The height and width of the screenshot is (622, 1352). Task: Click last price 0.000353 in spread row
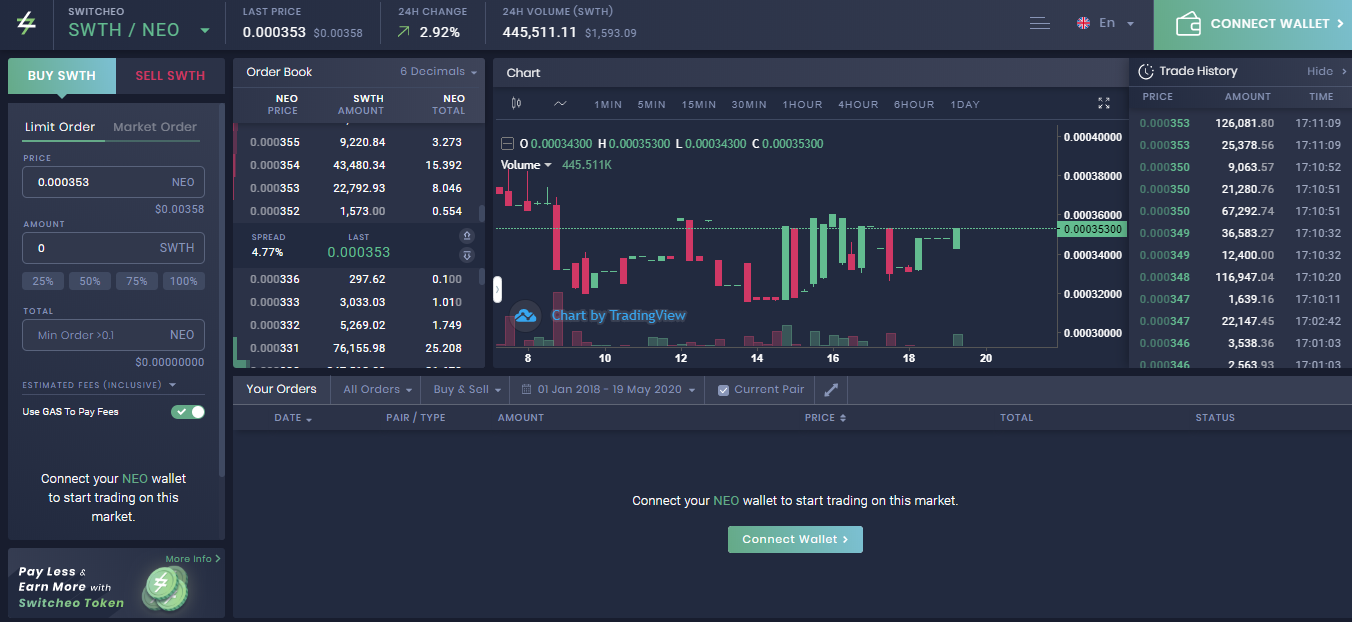pyautogui.click(x=358, y=252)
